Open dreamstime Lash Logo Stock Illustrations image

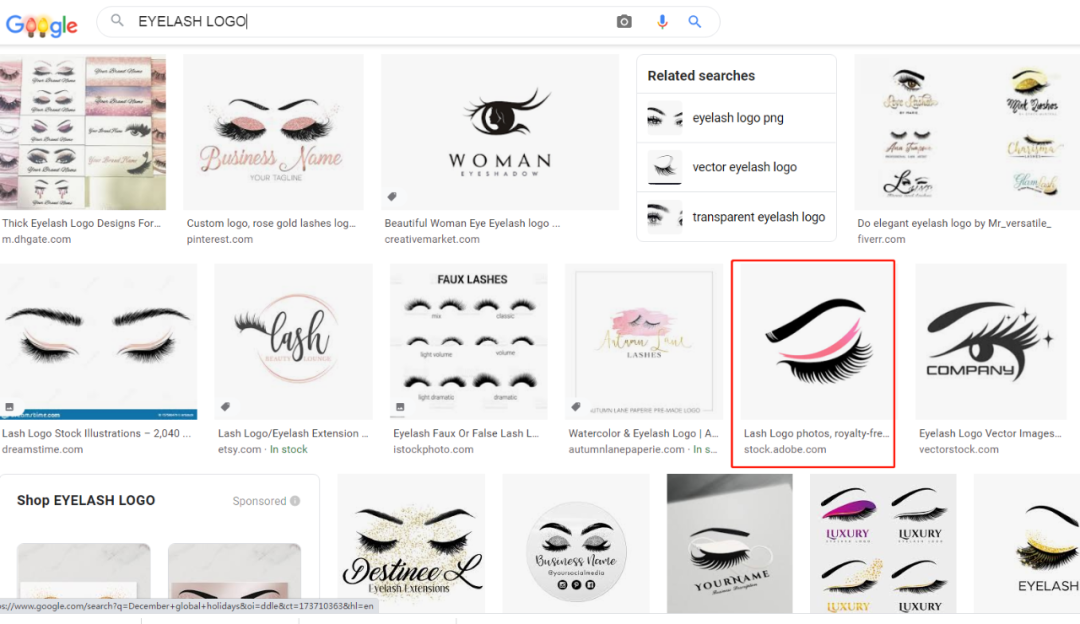click(98, 342)
